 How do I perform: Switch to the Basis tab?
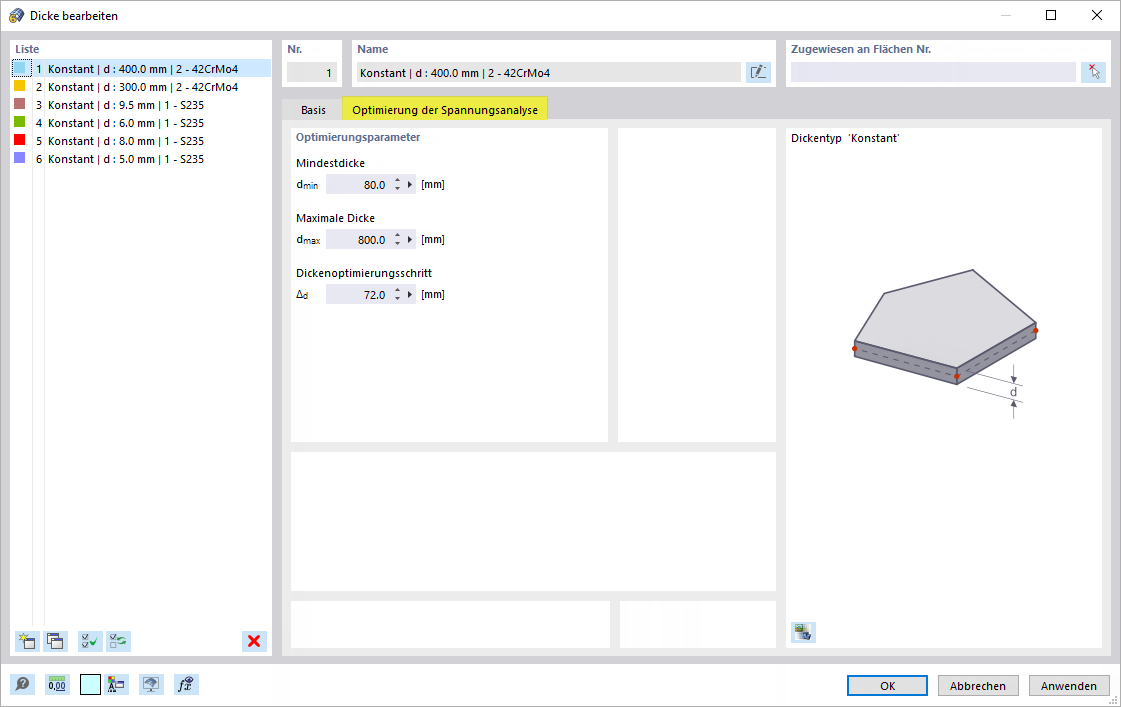[313, 109]
